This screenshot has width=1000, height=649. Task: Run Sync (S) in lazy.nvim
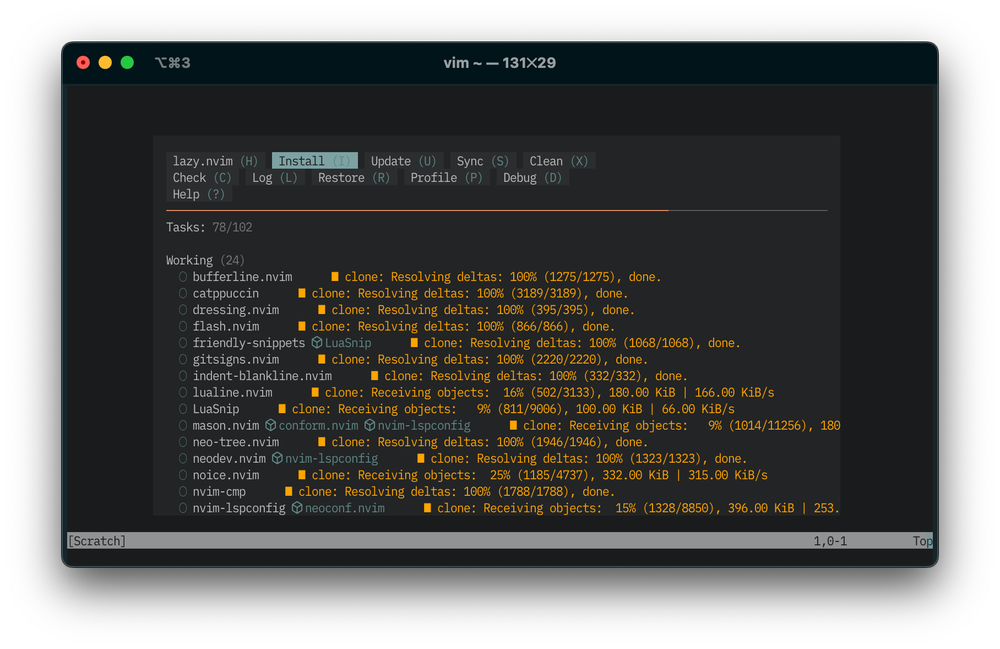click(481, 160)
